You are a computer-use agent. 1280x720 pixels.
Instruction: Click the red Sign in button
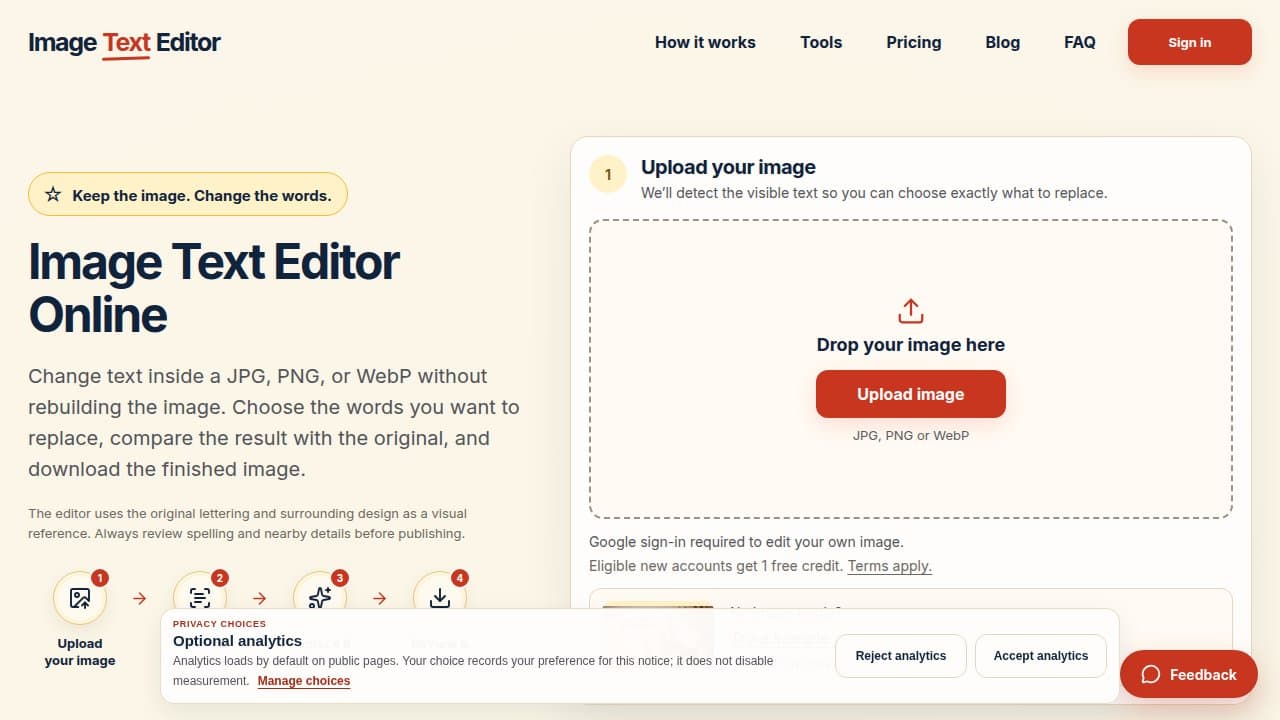(x=1190, y=42)
